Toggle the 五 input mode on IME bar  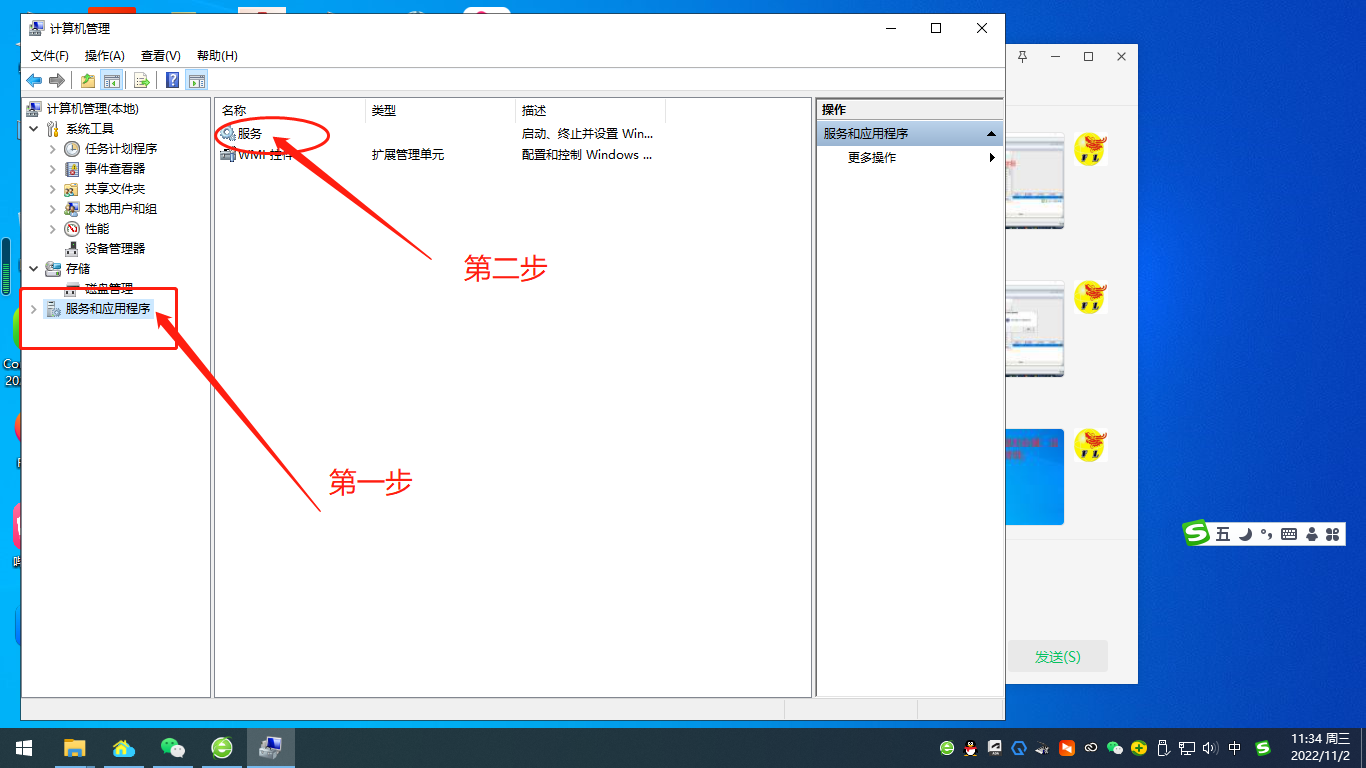[x=1223, y=535]
